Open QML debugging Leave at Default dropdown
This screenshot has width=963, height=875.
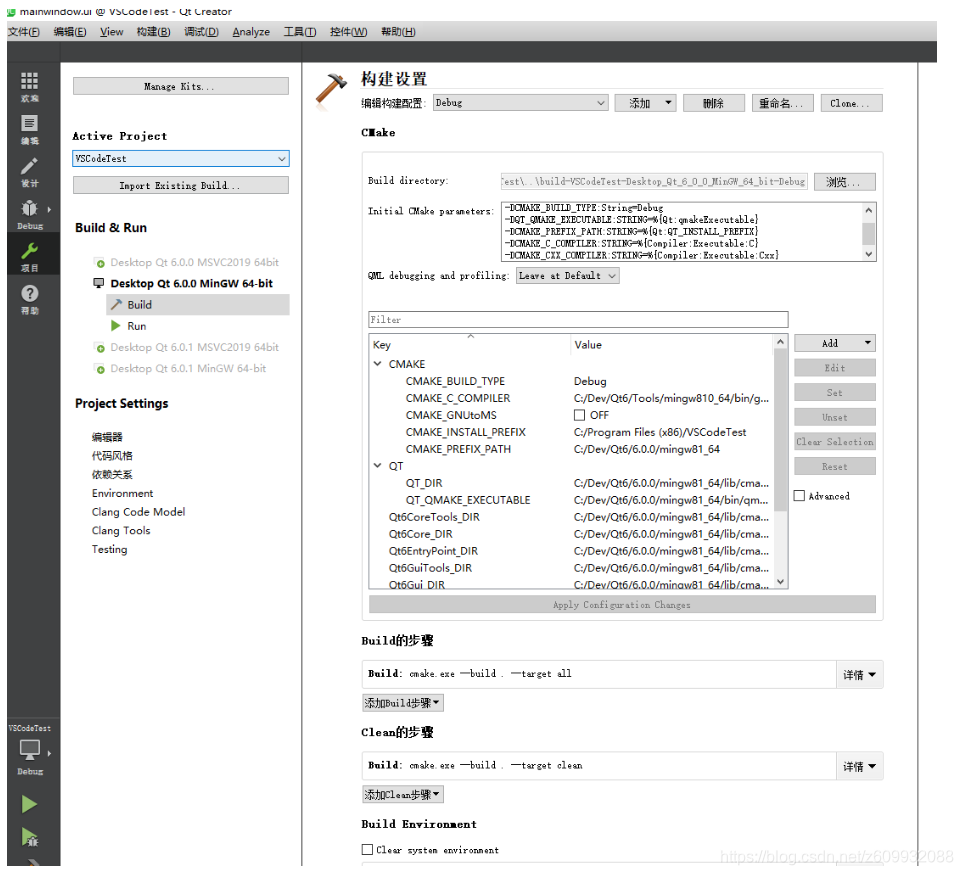click(567, 276)
